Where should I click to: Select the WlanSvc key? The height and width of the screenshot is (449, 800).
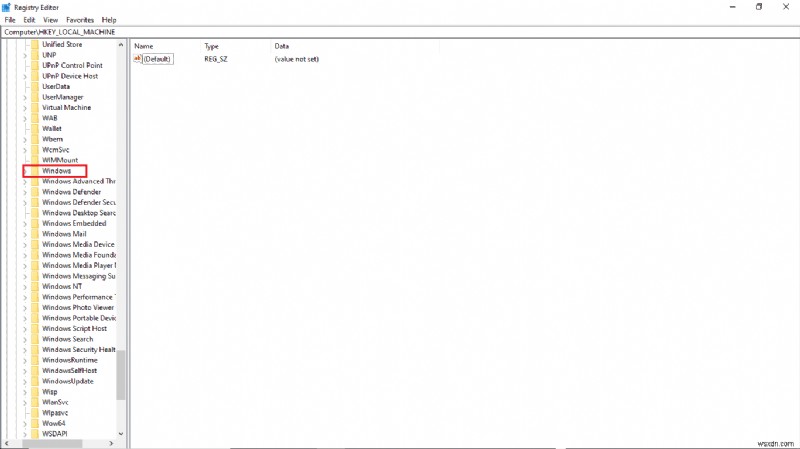[55, 402]
